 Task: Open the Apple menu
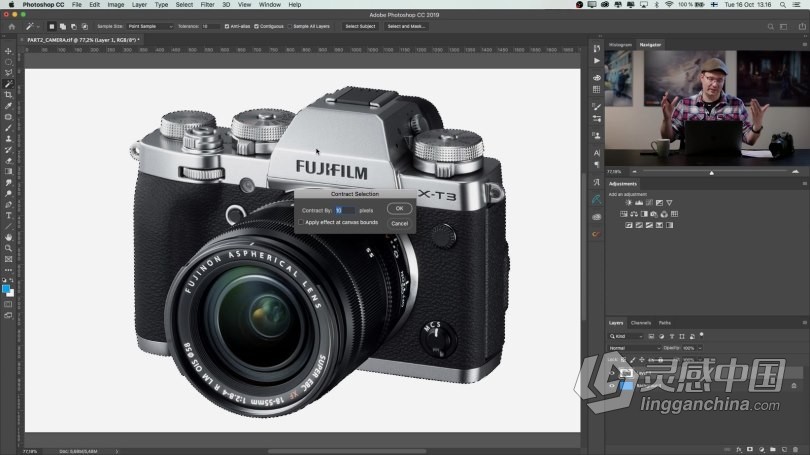(x=11, y=5)
